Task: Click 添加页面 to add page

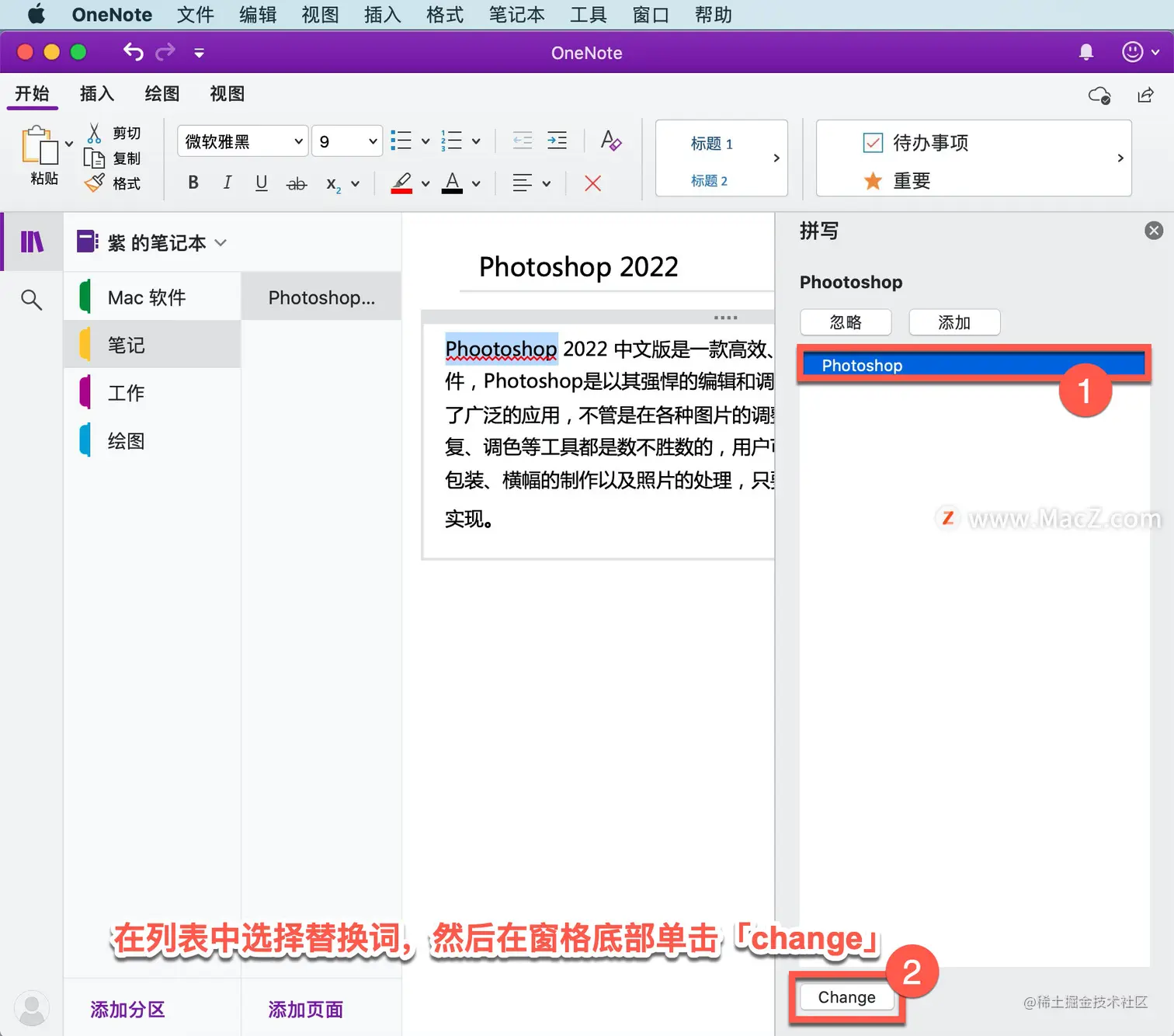Action: tap(306, 1010)
